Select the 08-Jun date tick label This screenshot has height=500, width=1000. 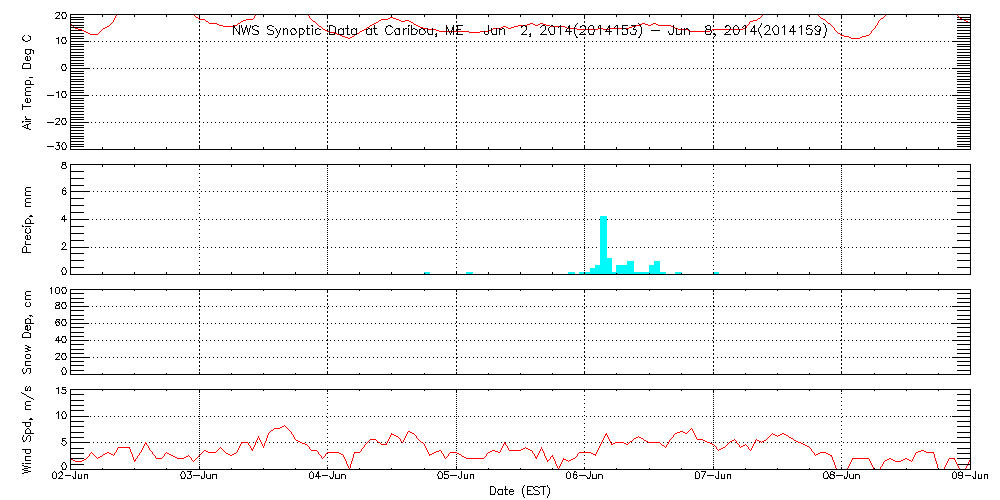tap(842, 478)
